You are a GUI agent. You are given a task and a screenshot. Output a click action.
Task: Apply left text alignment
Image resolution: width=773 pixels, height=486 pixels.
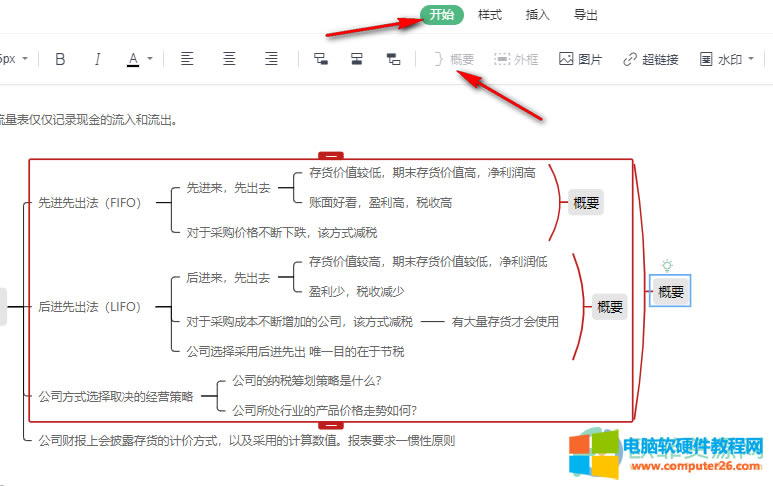[187, 59]
